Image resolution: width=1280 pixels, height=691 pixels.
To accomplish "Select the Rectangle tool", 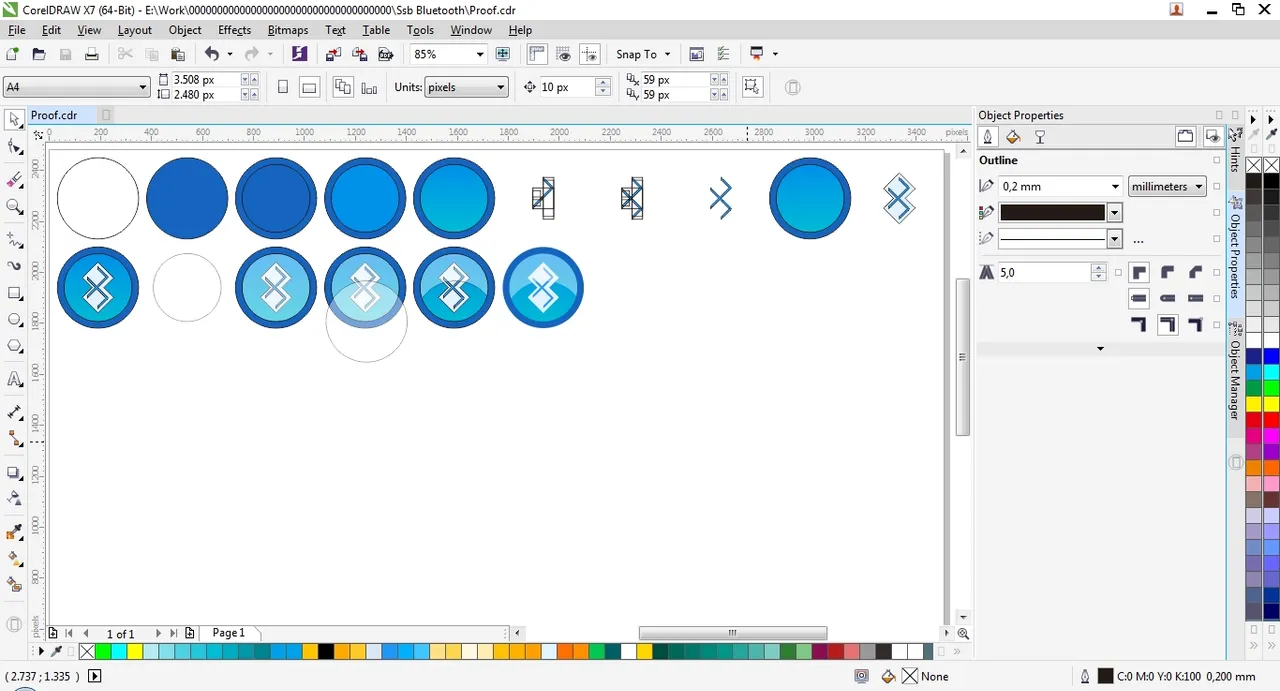I will (x=14, y=294).
